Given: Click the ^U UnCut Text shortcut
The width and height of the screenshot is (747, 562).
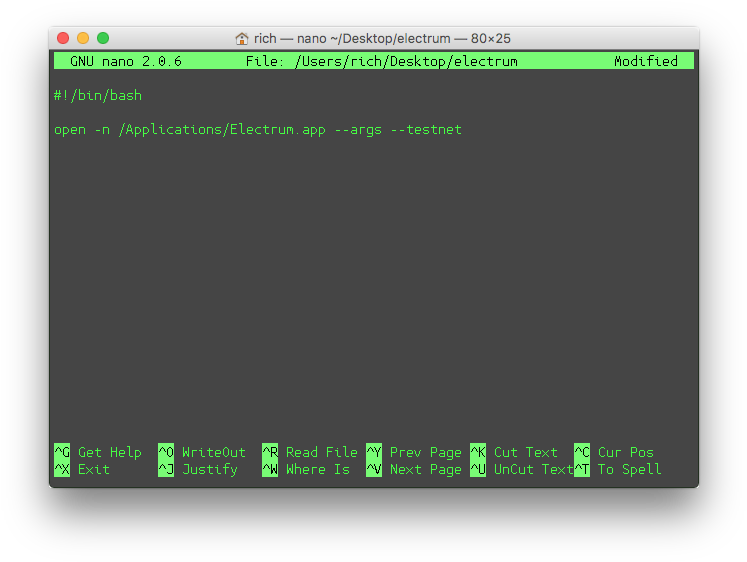Looking at the screenshot, I should pyautogui.click(x=522, y=469).
